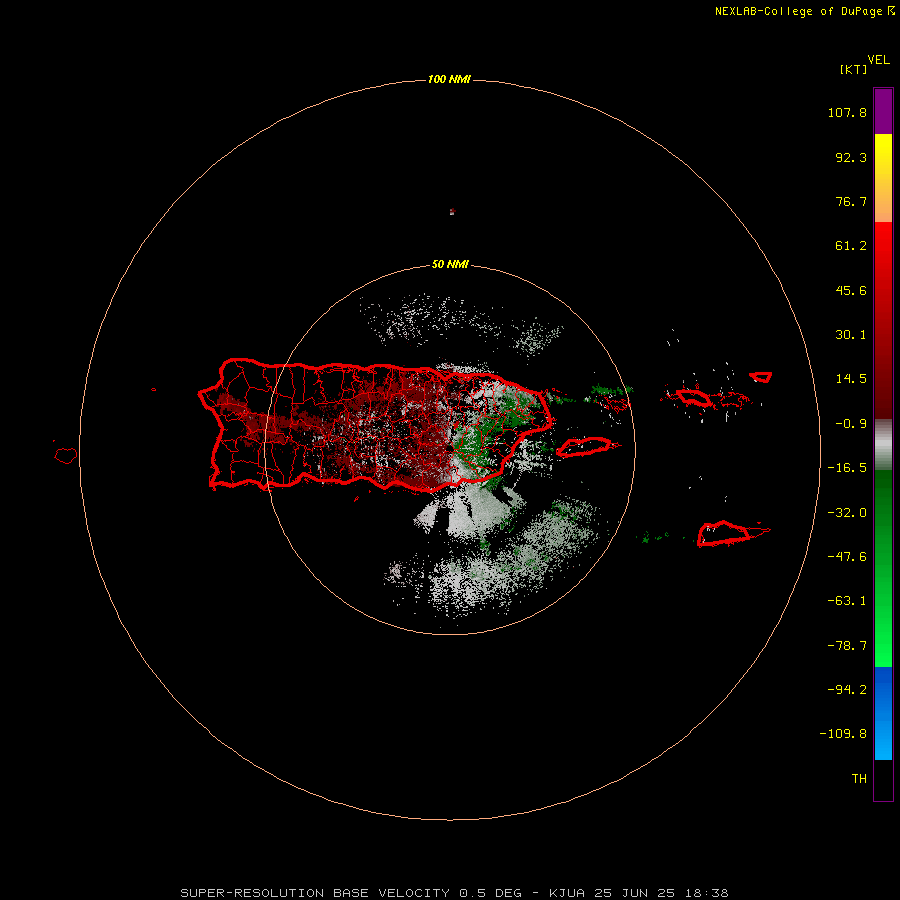Click the gray near-zero segment of the color bar
The height and width of the screenshot is (900, 900).
[883, 445]
